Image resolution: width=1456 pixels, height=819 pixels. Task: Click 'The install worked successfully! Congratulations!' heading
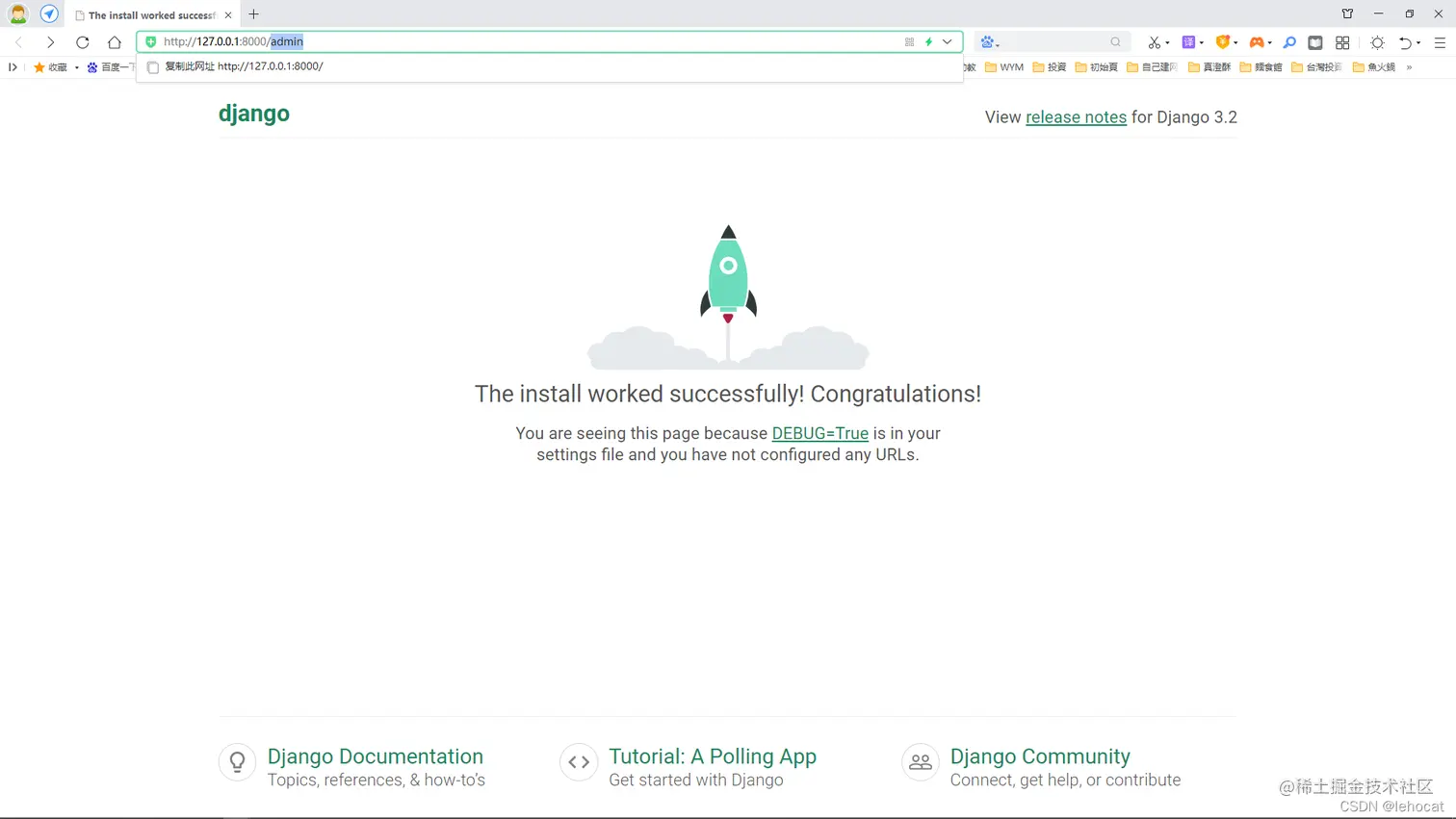728,394
